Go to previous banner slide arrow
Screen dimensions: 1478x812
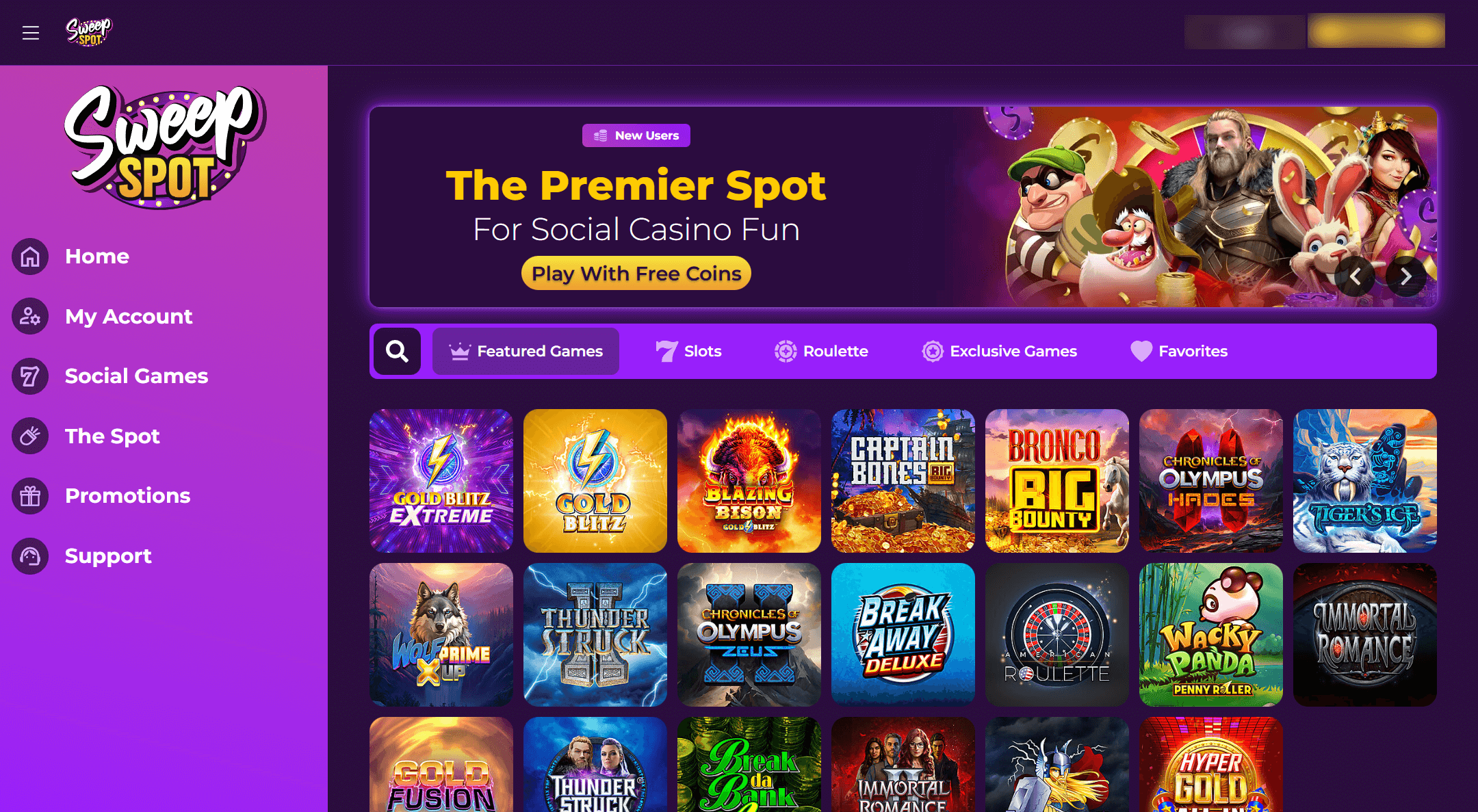(1355, 276)
